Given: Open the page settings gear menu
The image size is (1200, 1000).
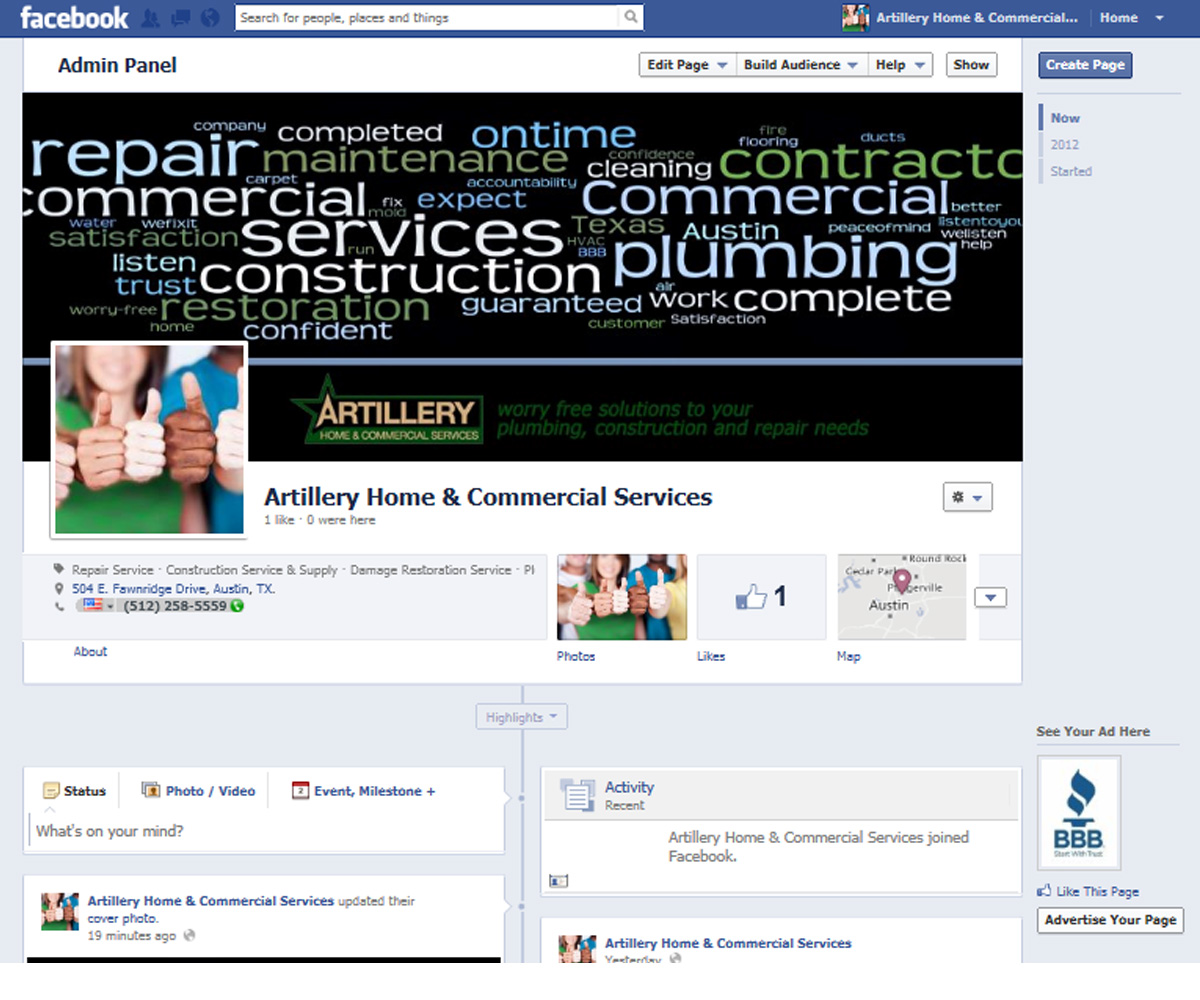Looking at the screenshot, I should (967, 497).
